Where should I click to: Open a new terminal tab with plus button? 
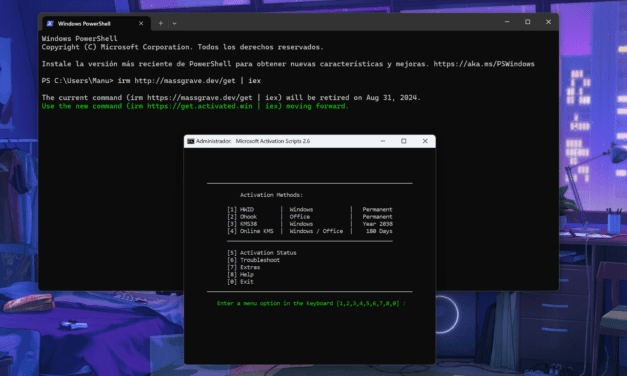(160, 24)
